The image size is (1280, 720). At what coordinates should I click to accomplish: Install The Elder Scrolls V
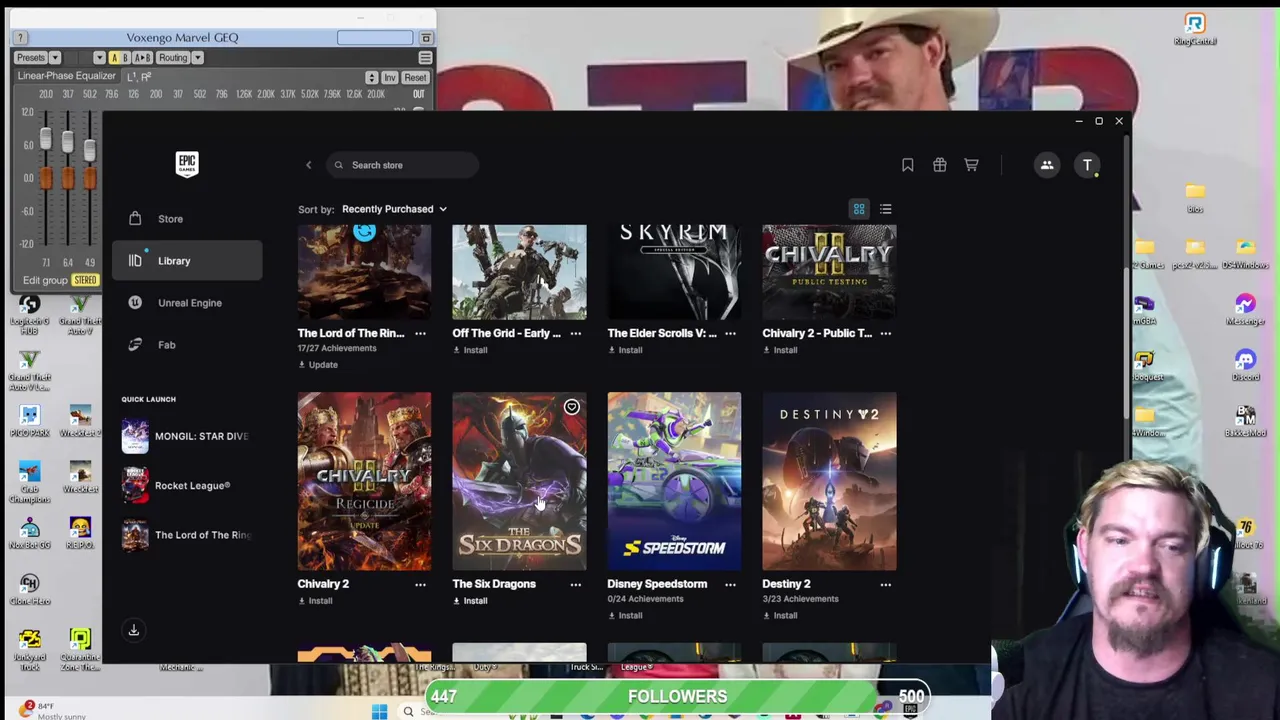pyautogui.click(x=625, y=350)
